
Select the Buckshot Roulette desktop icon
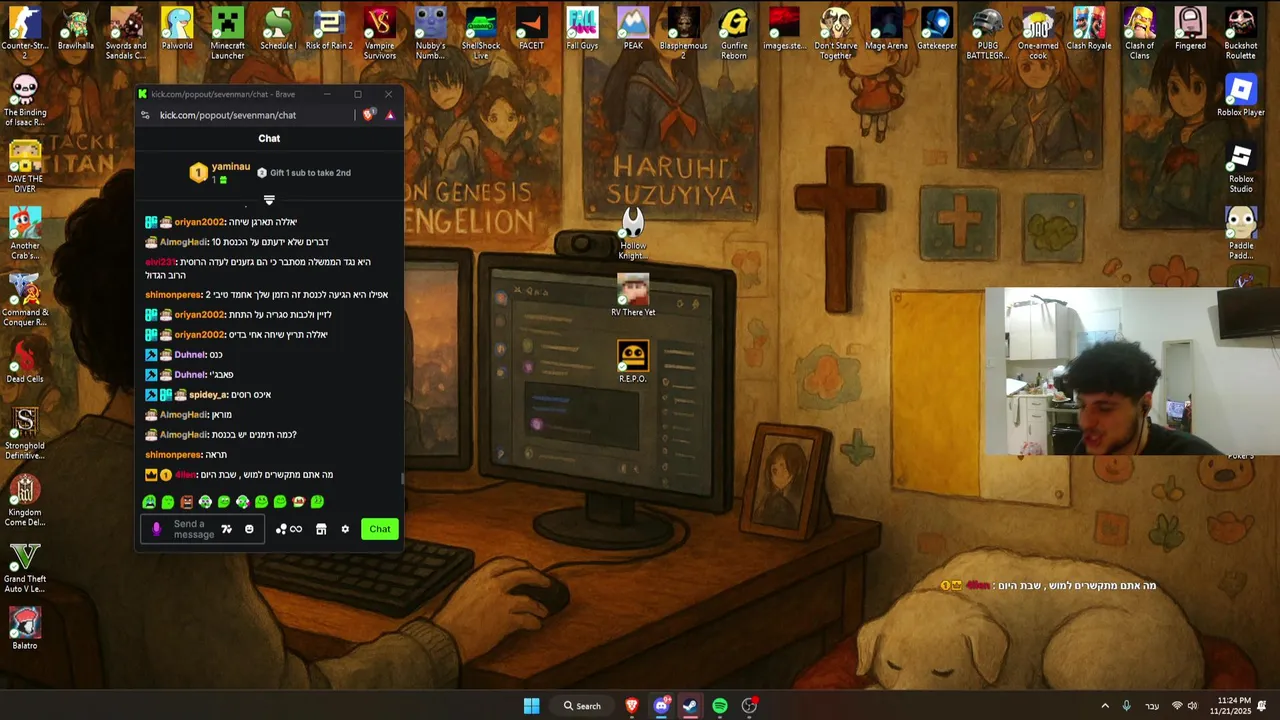tap(1241, 33)
